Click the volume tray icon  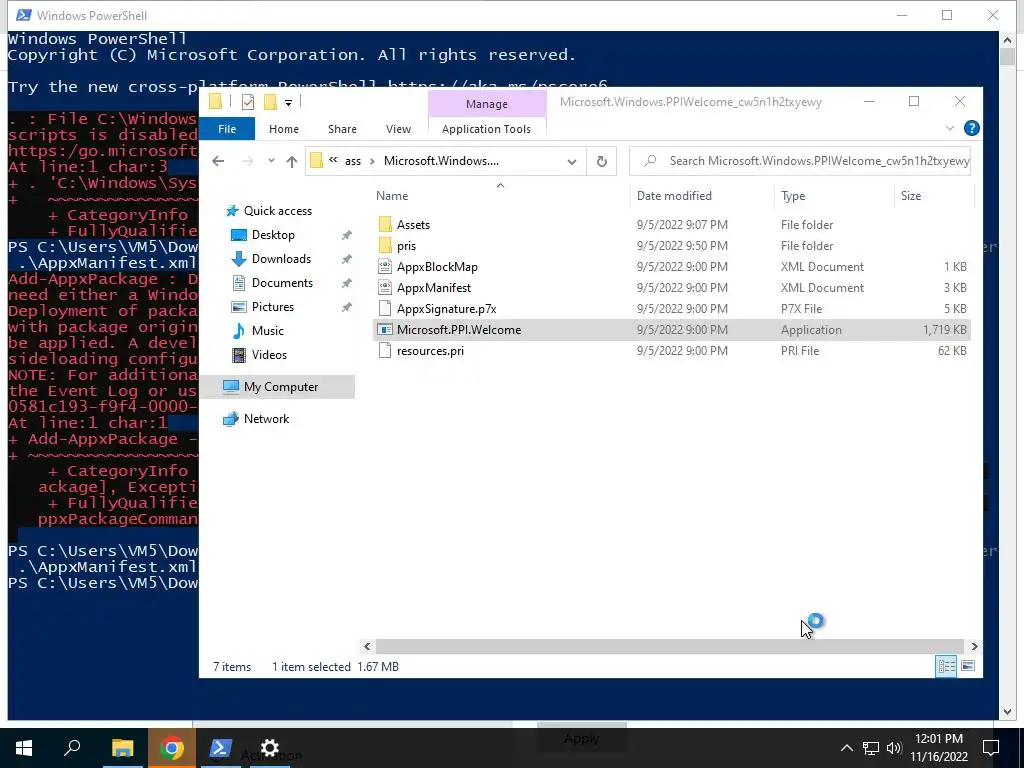[x=894, y=748]
